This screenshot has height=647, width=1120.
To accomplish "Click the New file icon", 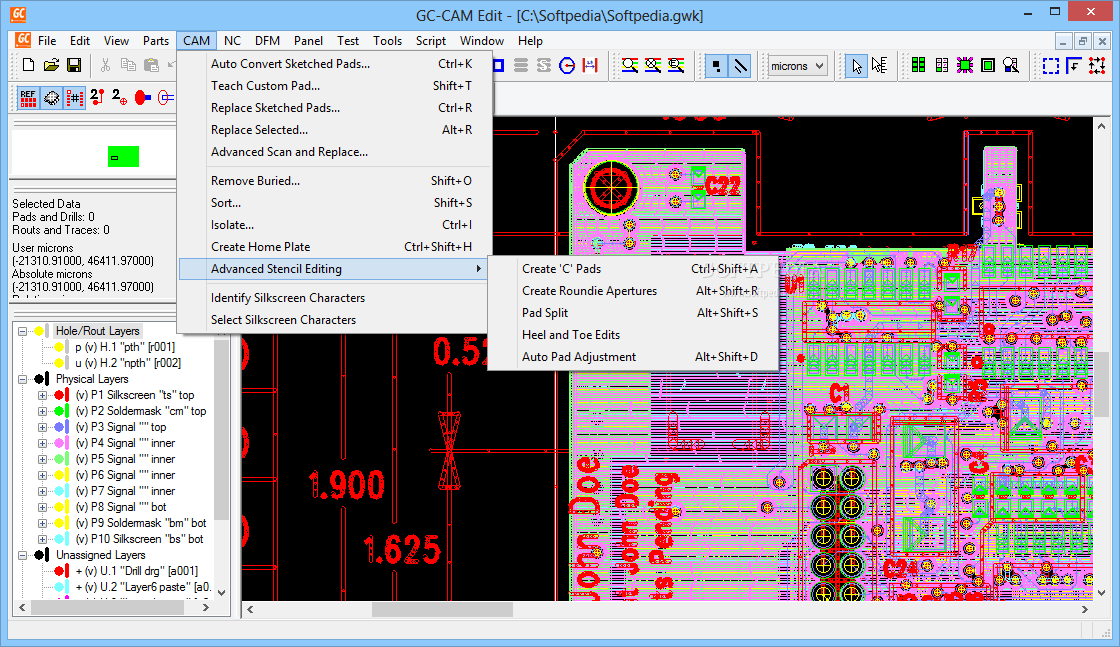I will click(29, 66).
